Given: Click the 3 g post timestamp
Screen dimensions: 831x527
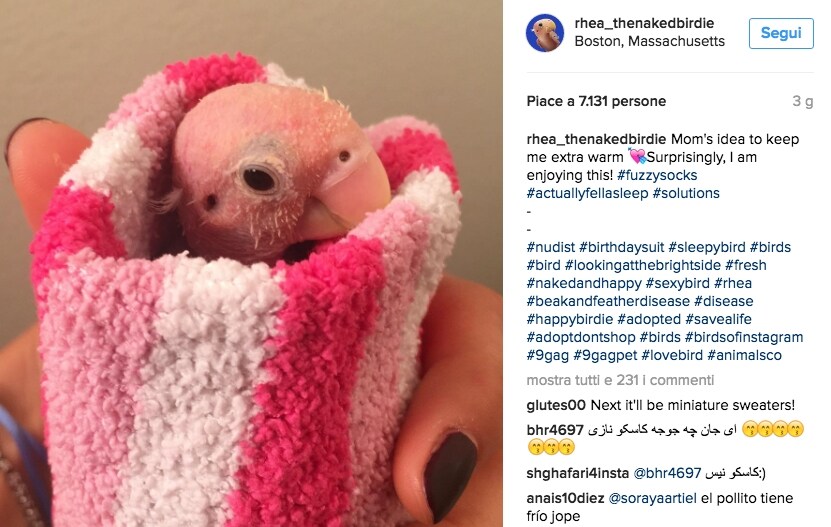Looking at the screenshot, I should [802, 101].
